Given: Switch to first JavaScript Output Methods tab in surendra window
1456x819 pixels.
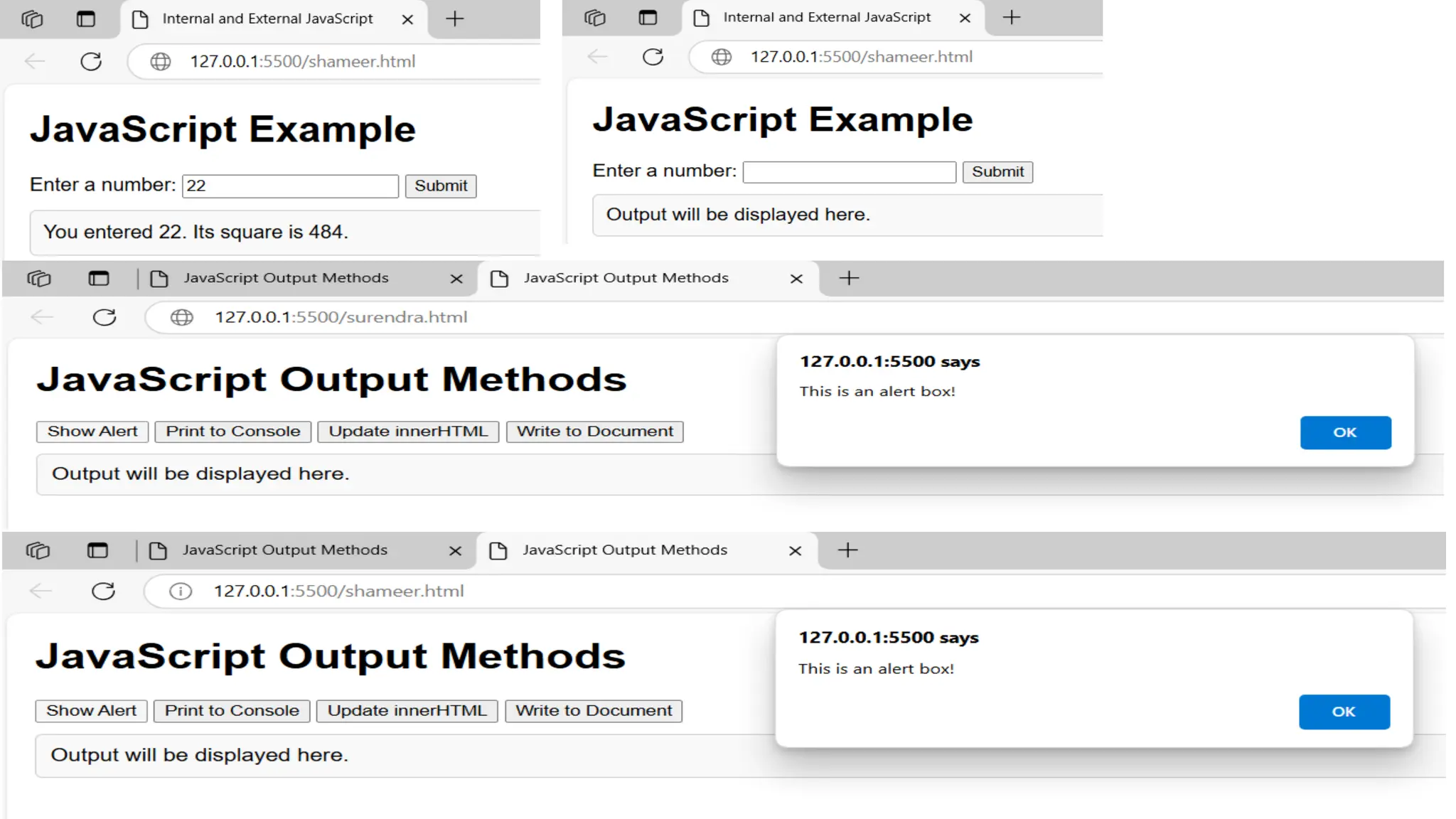Looking at the screenshot, I should click(286, 278).
